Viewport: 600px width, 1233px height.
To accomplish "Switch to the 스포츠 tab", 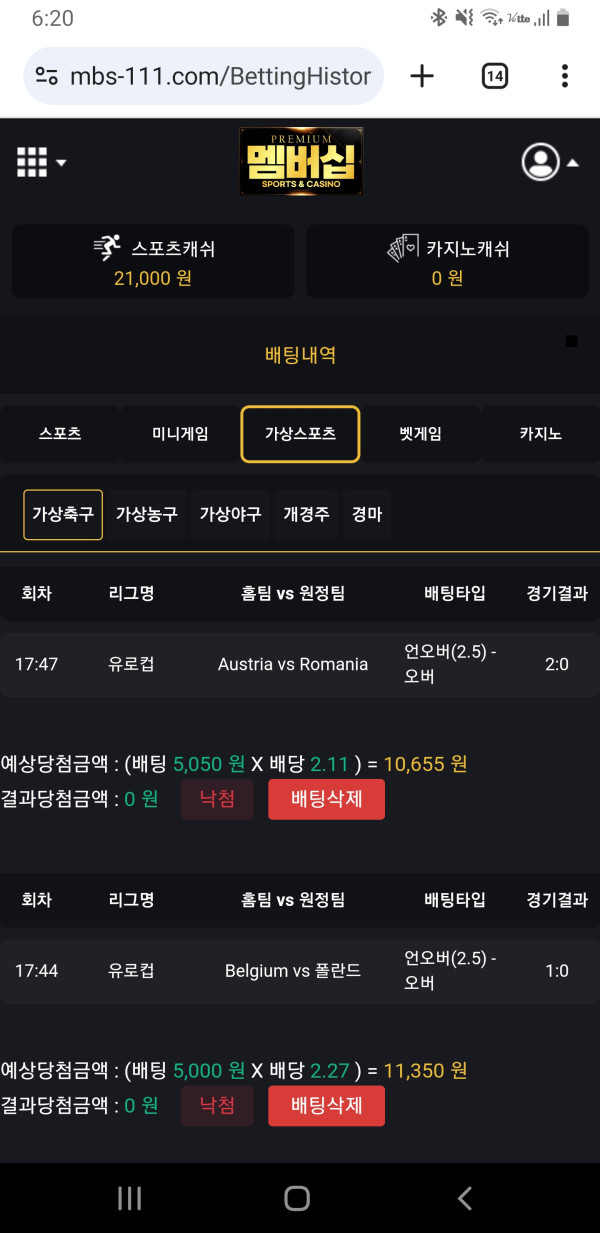I will (60, 434).
